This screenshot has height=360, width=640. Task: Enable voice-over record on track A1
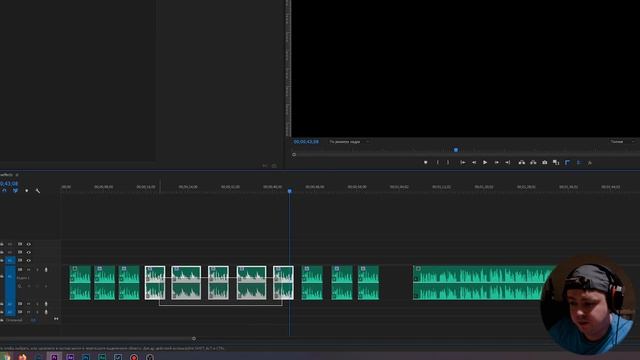point(46,270)
